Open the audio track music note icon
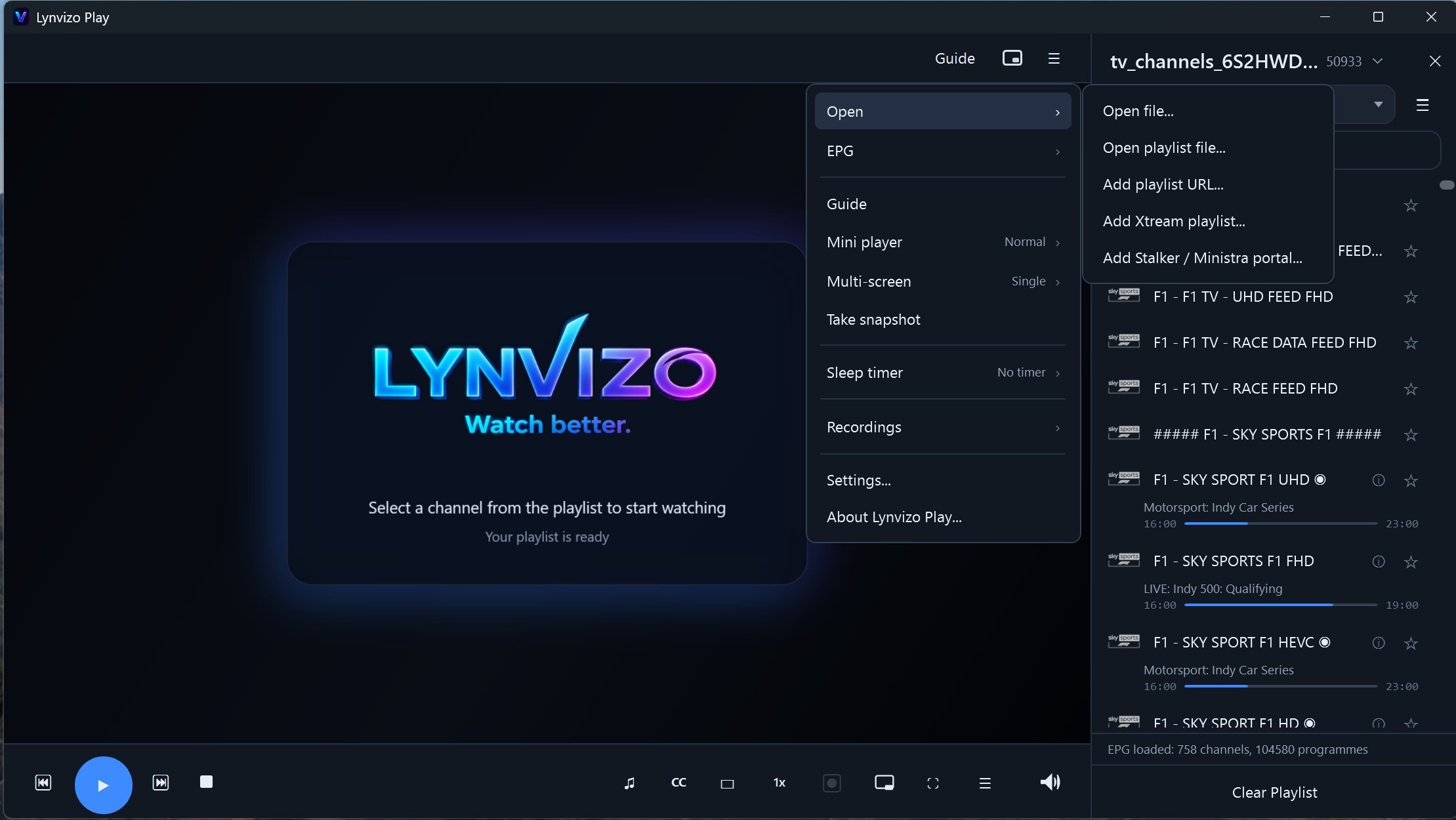1456x820 pixels. 629,783
